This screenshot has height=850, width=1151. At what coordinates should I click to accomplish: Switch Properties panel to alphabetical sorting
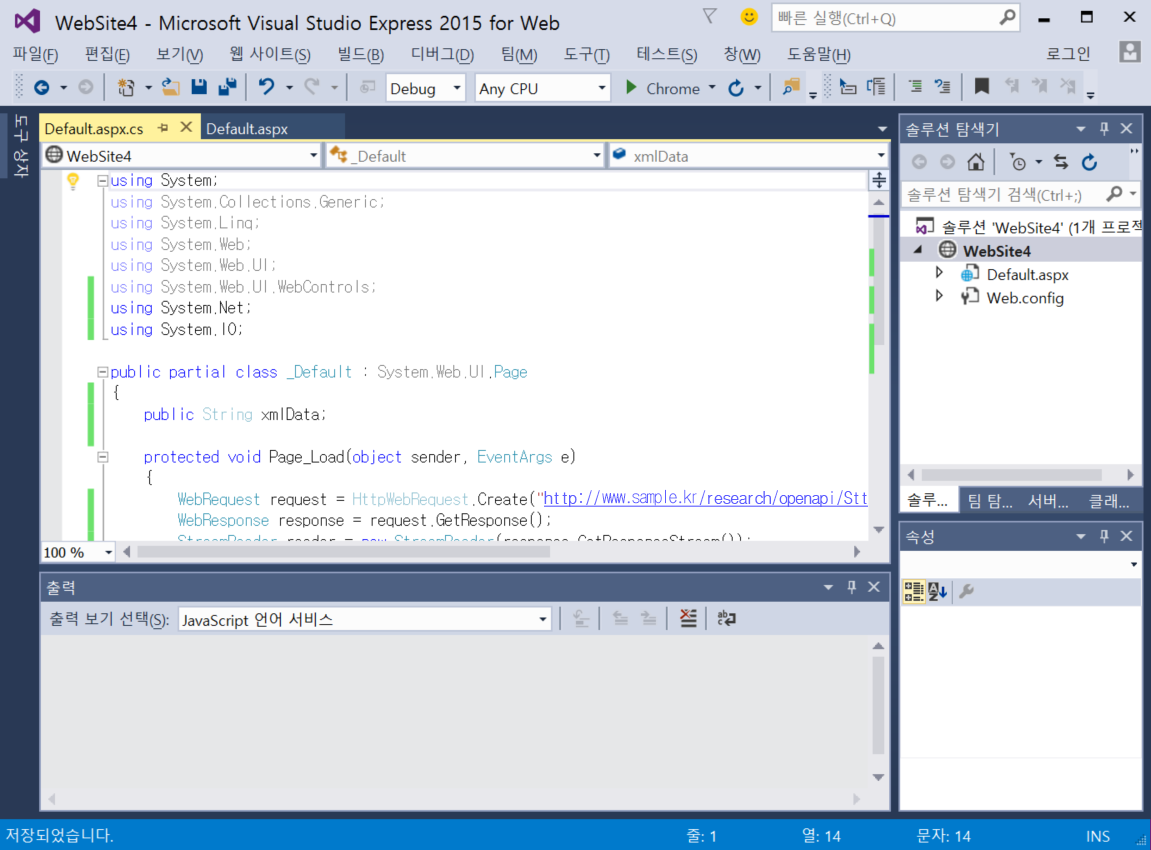[x=937, y=592]
